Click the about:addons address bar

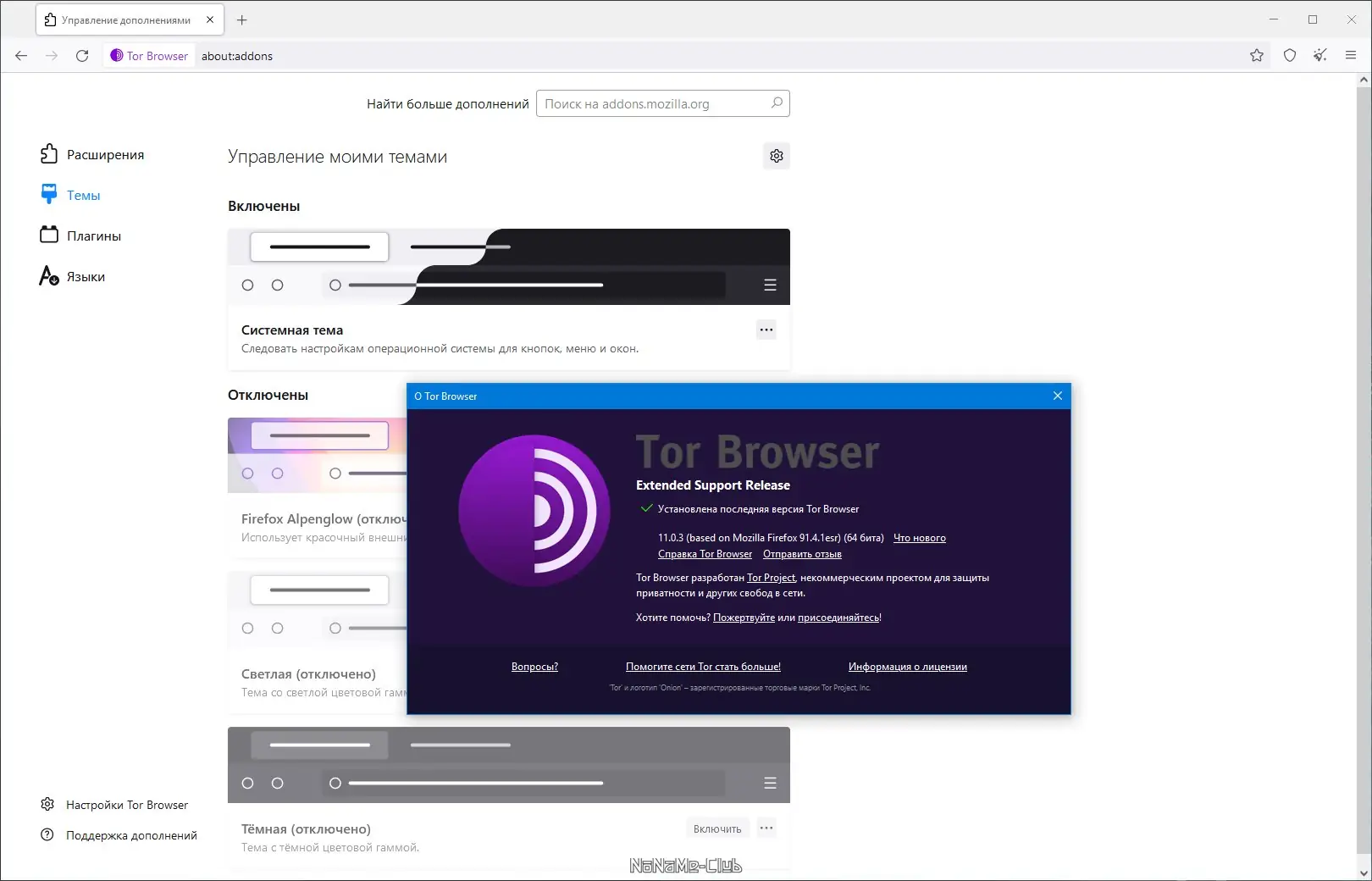[720, 56]
